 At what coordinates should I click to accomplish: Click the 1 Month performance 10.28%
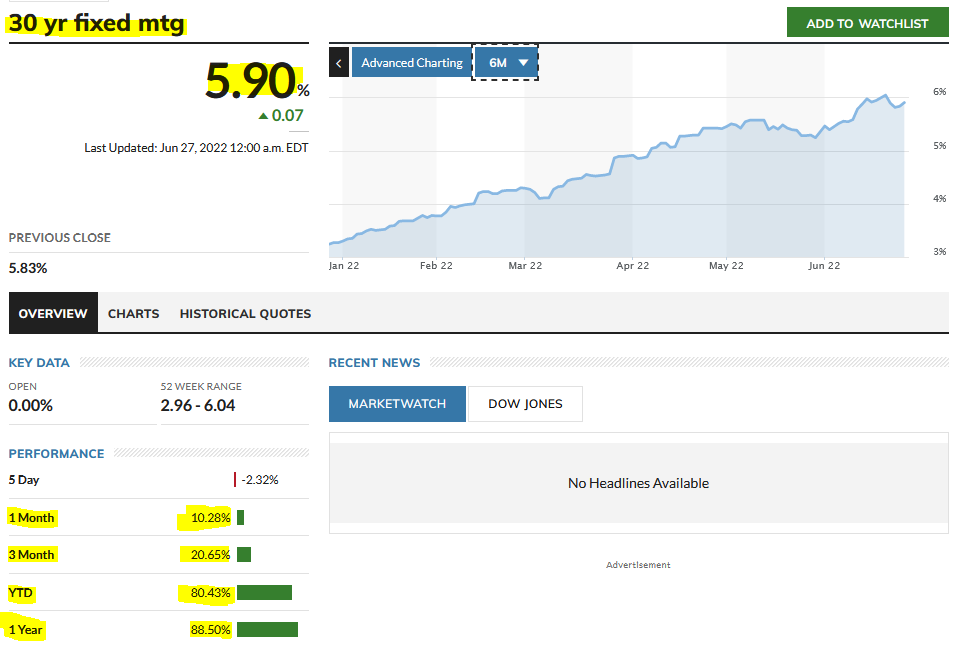[210, 518]
